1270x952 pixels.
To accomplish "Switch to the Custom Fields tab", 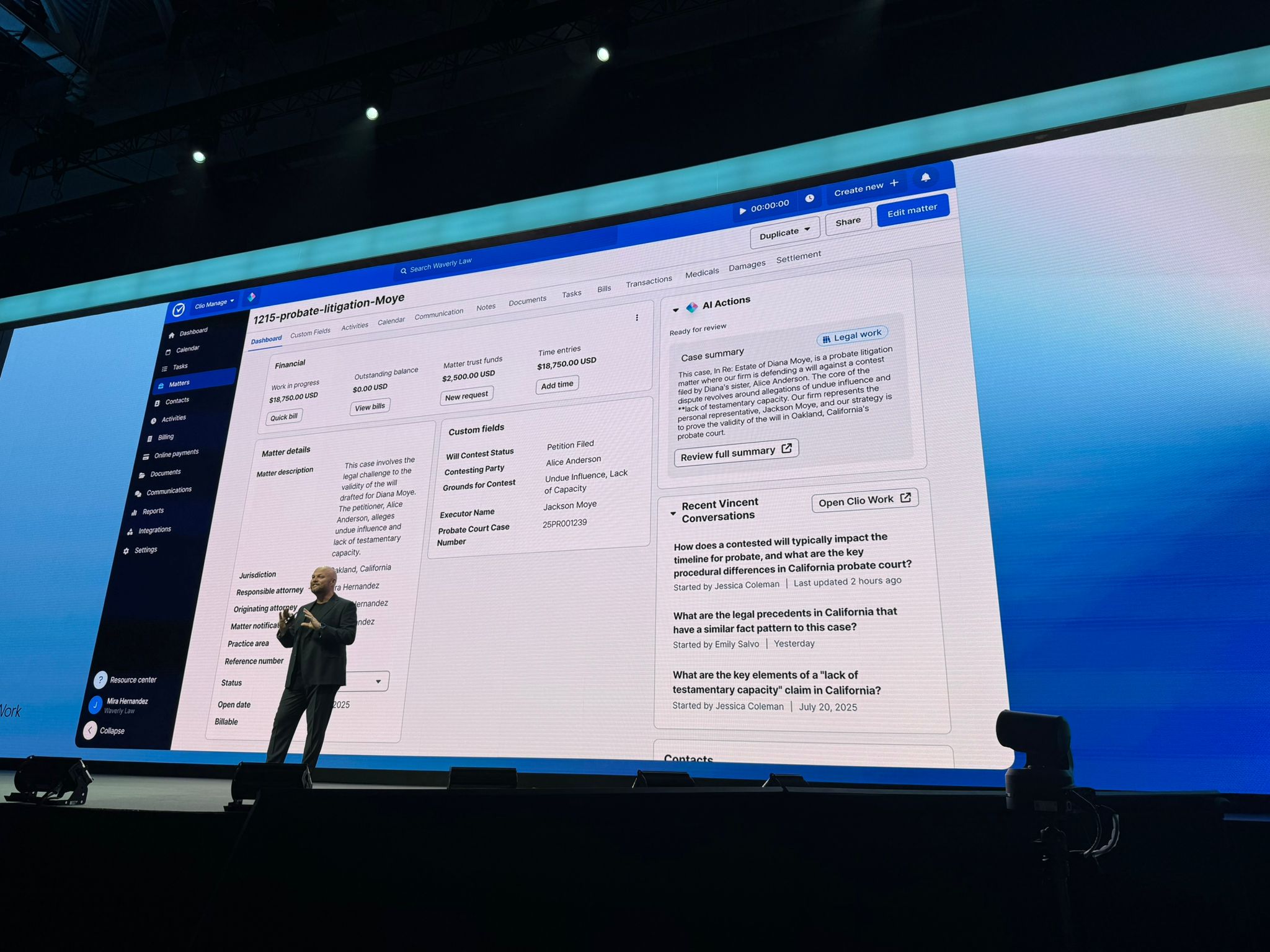I will (x=310, y=333).
